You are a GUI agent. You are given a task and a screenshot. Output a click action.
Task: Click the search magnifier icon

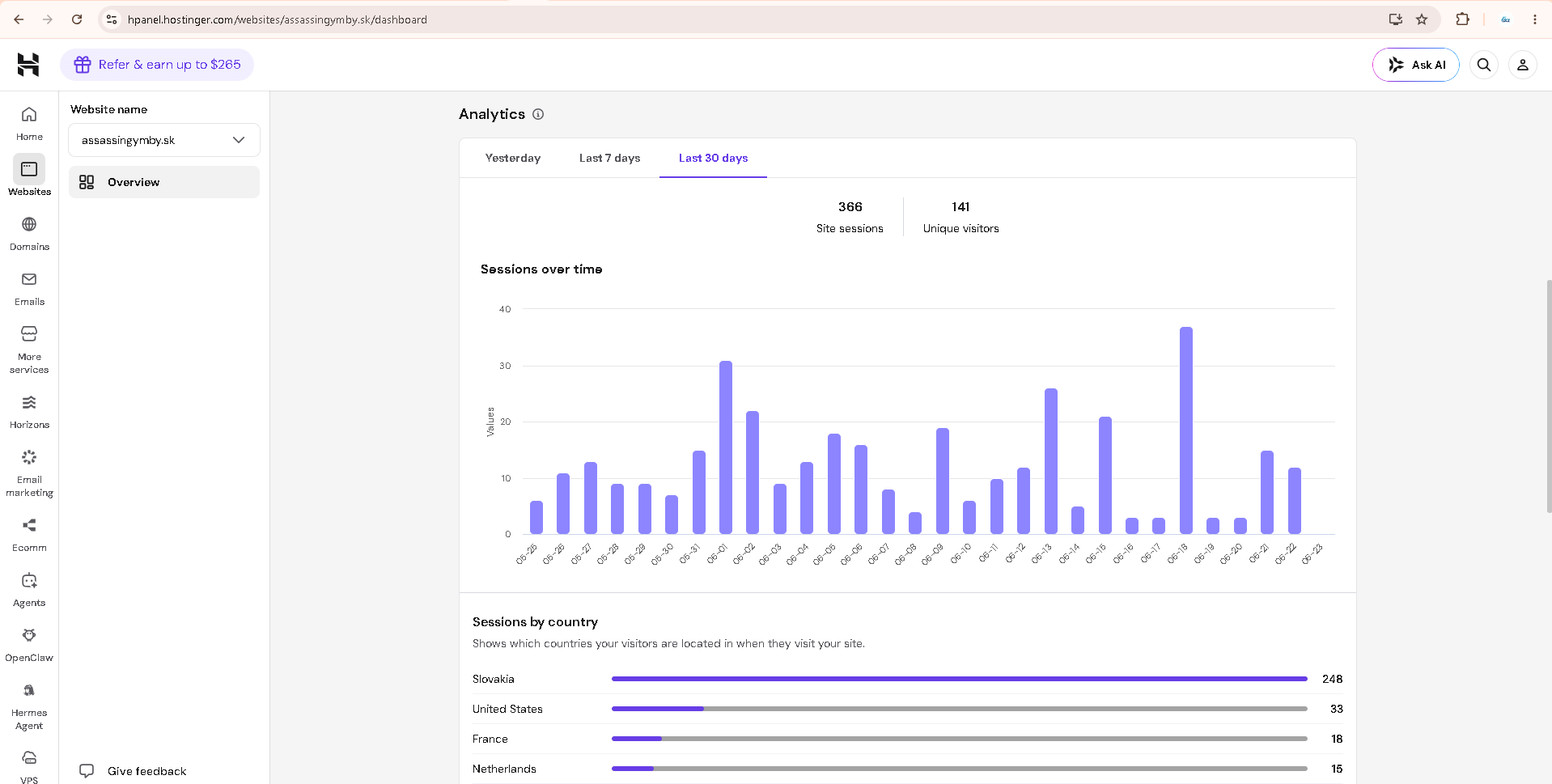click(x=1483, y=65)
